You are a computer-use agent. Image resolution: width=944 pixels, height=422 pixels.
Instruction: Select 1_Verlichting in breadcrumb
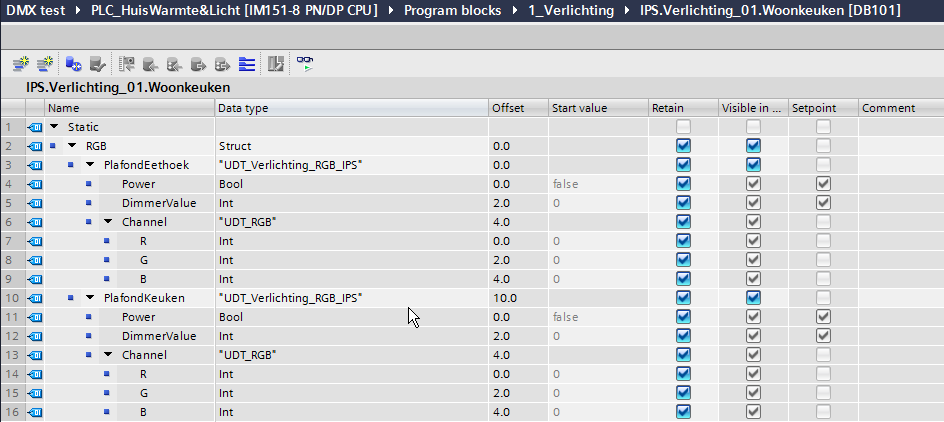tap(571, 10)
